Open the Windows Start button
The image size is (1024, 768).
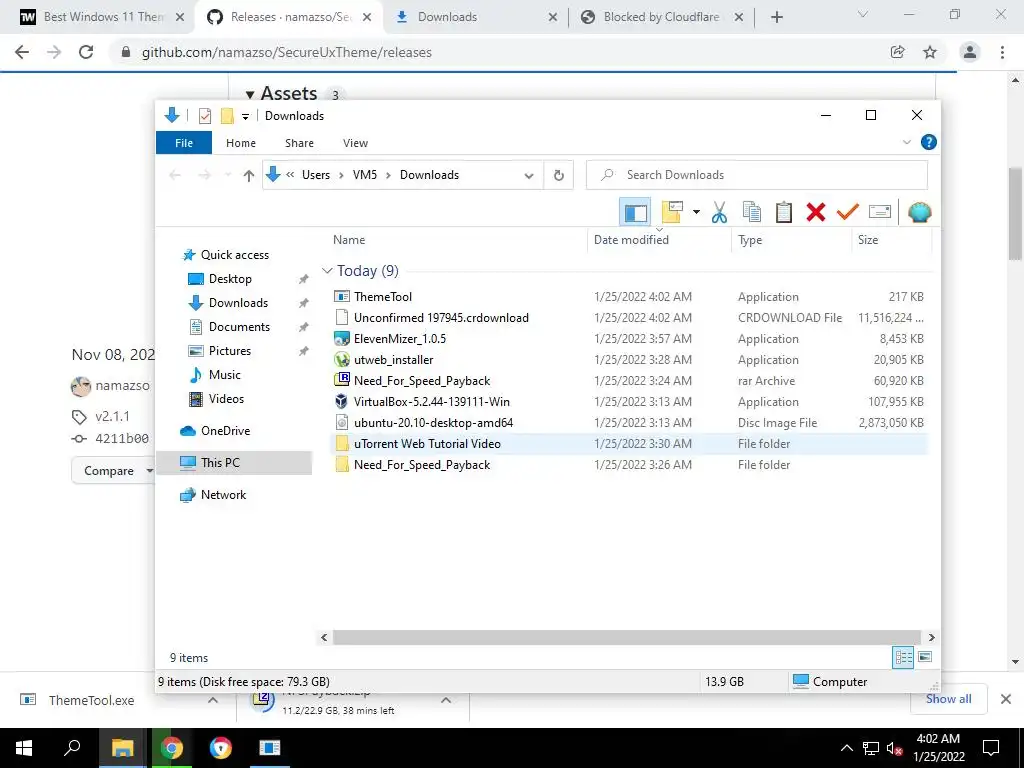pyautogui.click(x=24, y=748)
